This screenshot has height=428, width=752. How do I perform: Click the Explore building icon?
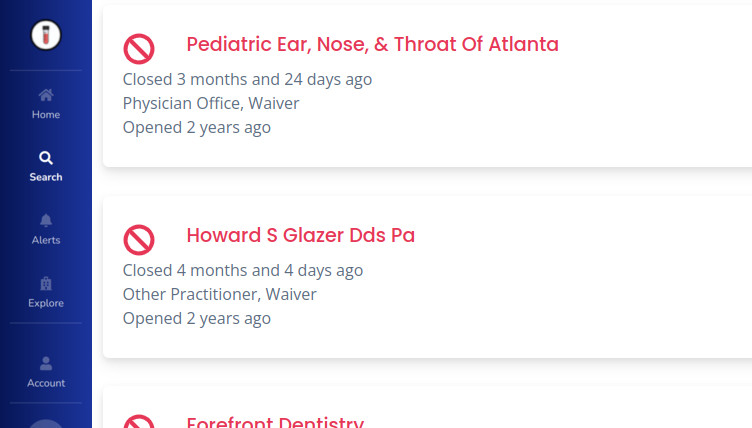46,284
